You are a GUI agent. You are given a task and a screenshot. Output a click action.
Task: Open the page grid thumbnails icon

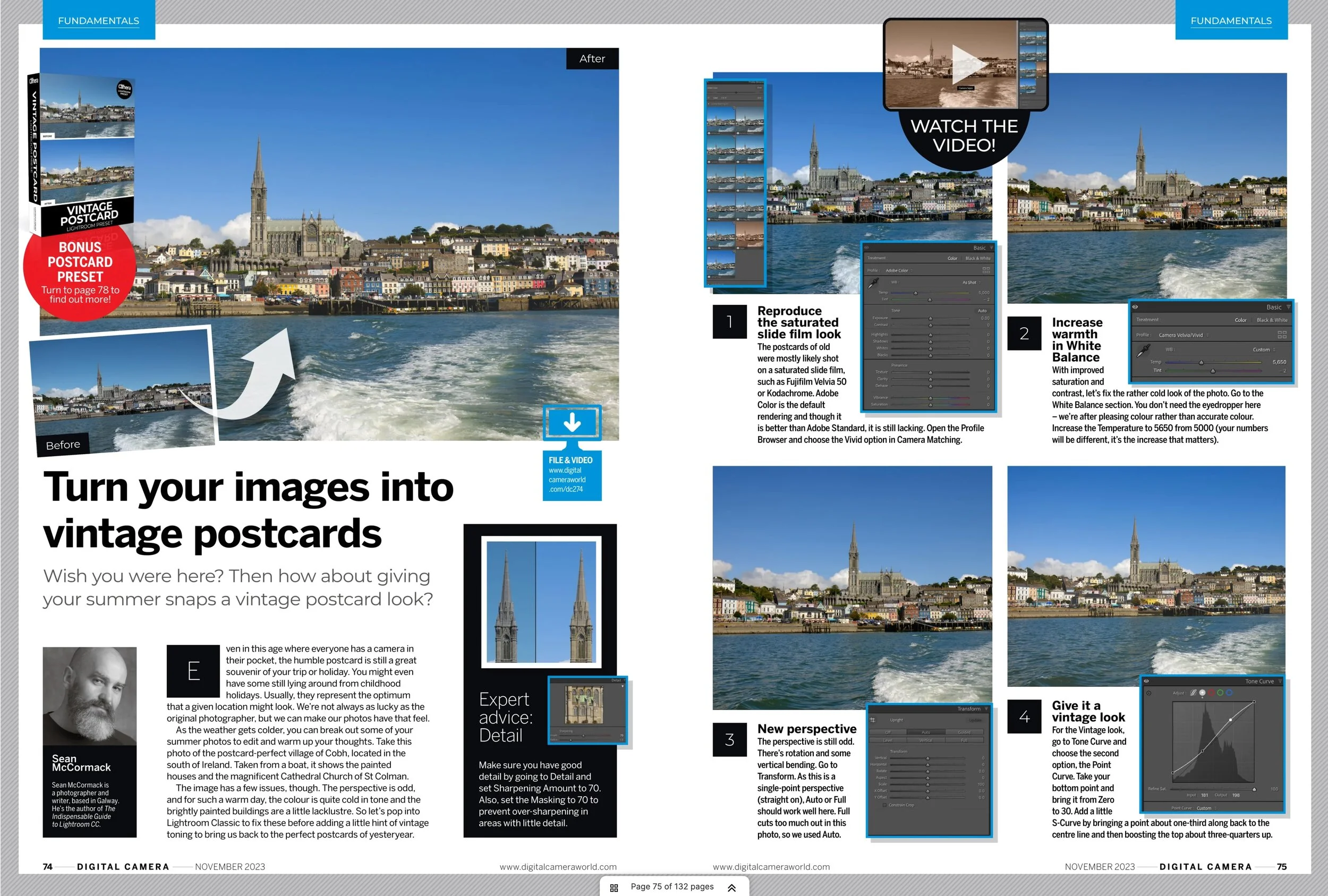click(x=614, y=888)
